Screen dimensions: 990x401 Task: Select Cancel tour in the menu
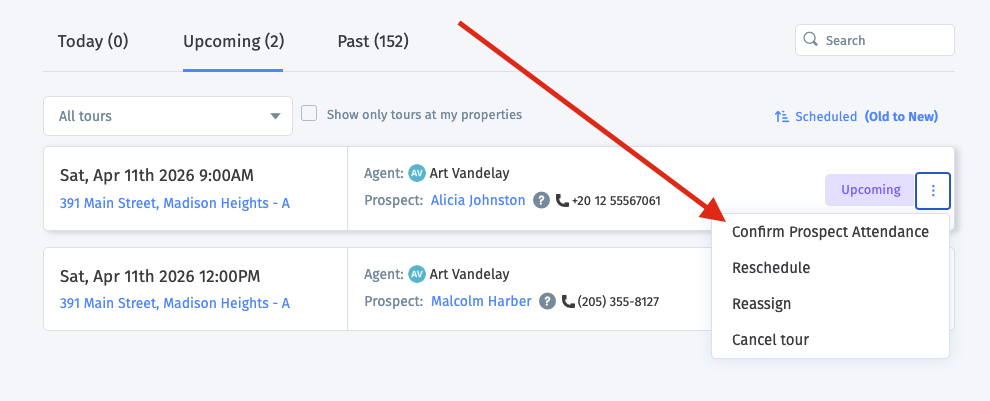coord(770,340)
